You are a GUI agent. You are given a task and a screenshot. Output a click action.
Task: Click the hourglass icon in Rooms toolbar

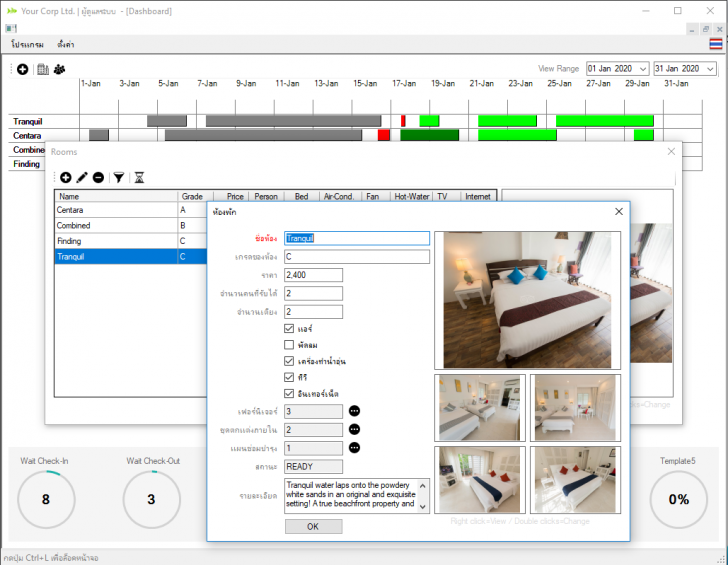click(139, 177)
